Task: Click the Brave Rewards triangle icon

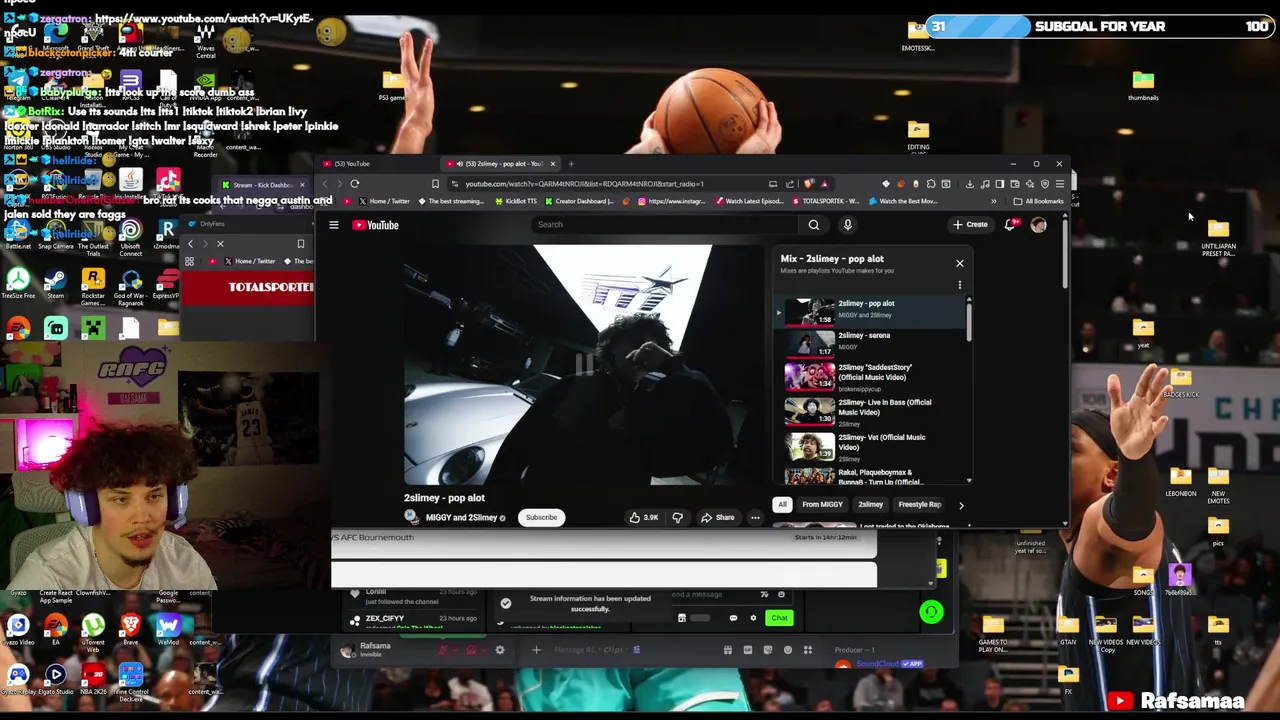Action: point(823,184)
